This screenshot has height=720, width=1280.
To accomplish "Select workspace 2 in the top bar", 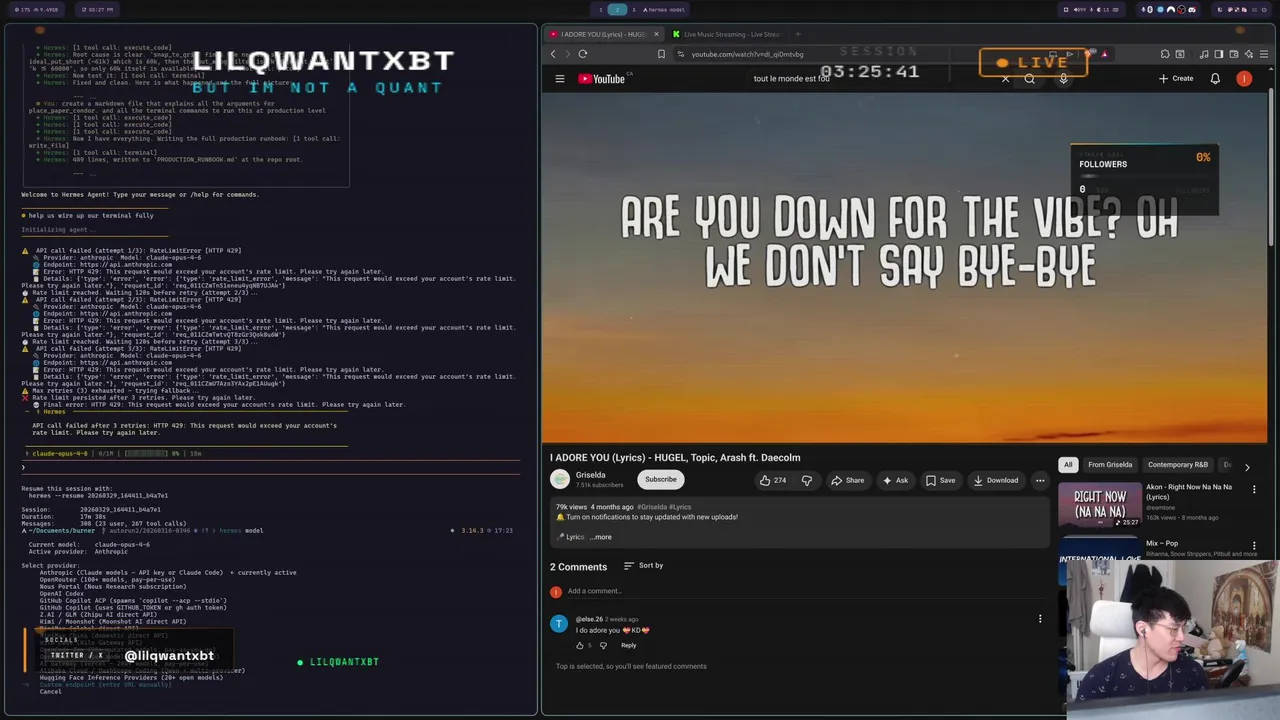I will pos(617,9).
